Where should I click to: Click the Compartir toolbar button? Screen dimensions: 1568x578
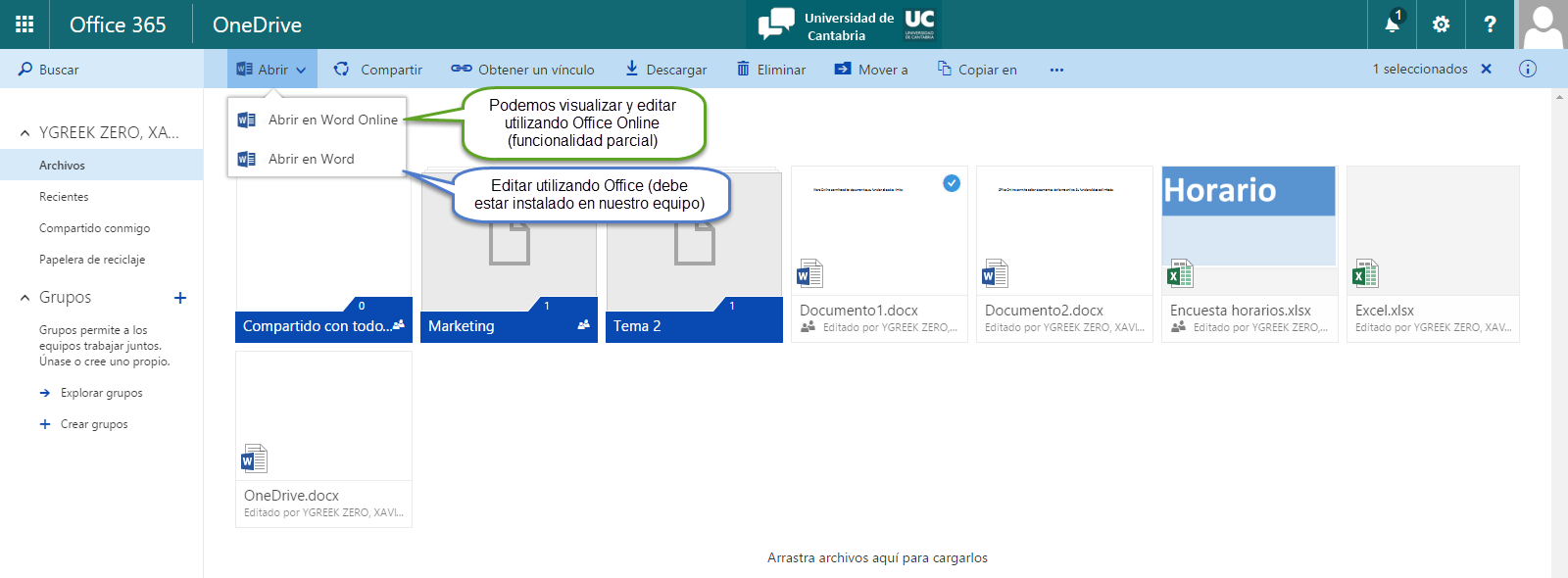pos(378,69)
